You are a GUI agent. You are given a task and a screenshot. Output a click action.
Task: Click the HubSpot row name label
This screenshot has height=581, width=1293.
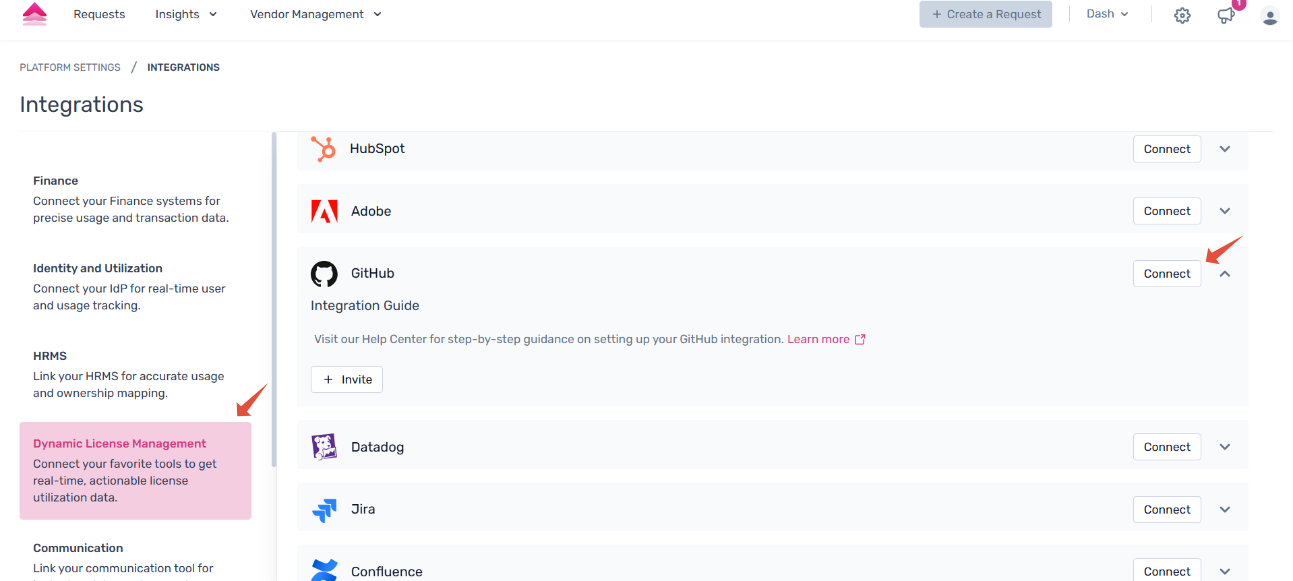click(x=377, y=149)
